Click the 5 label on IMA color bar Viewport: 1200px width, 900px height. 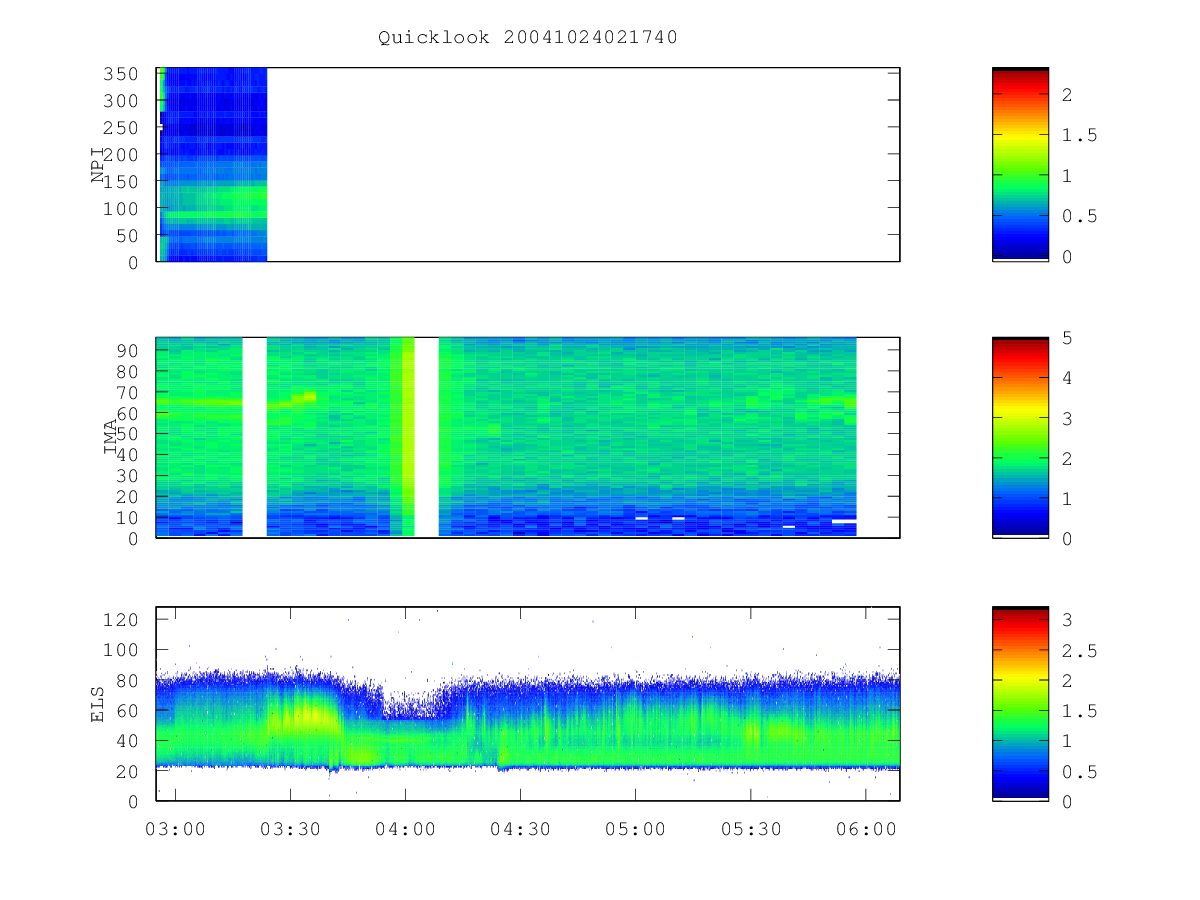[x=1066, y=338]
